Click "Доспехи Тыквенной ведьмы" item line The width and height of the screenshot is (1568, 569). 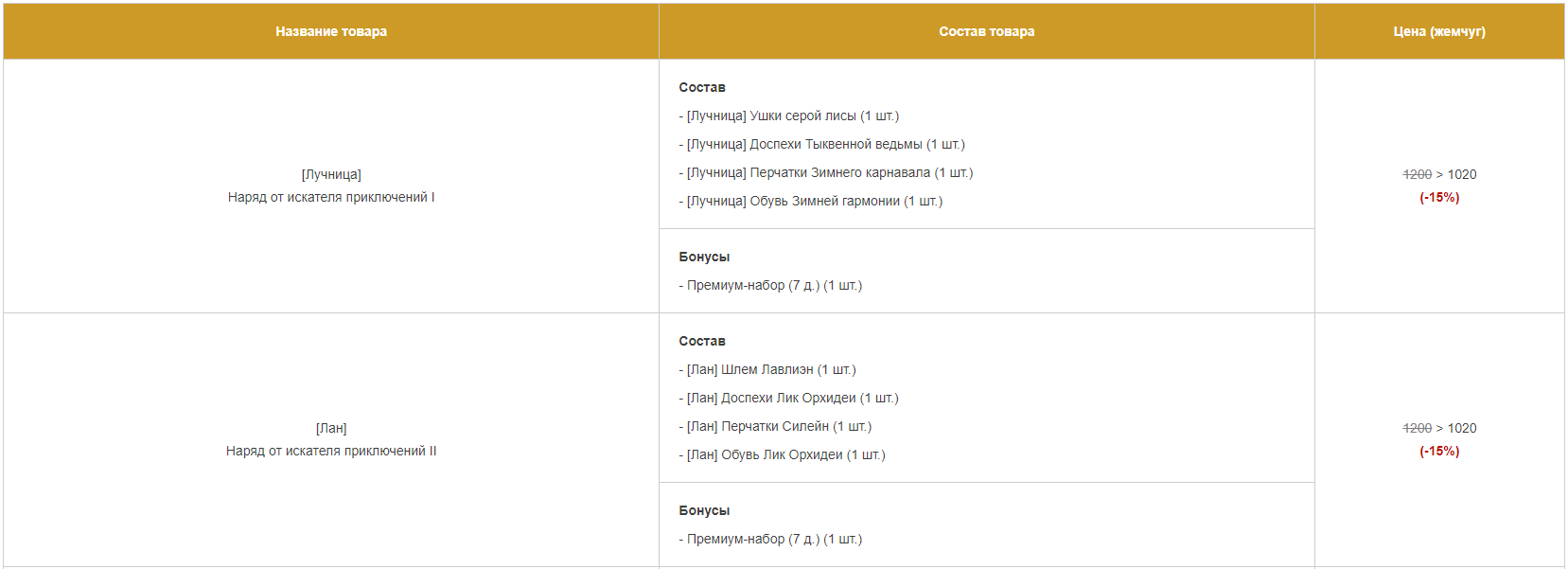point(821,144)
